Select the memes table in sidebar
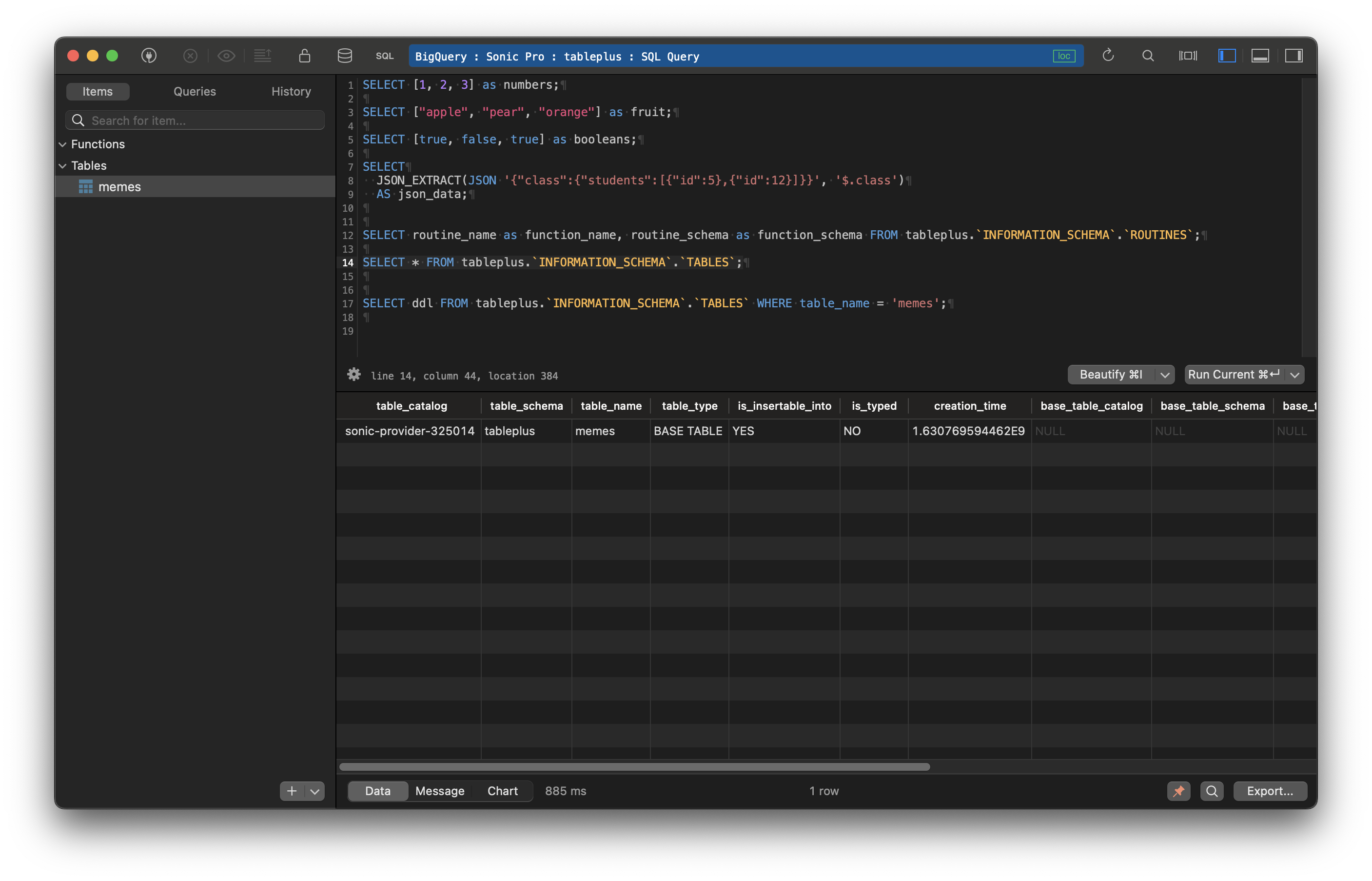Image resolution: width=1372 pixels, height=881 pixels. 119,186
